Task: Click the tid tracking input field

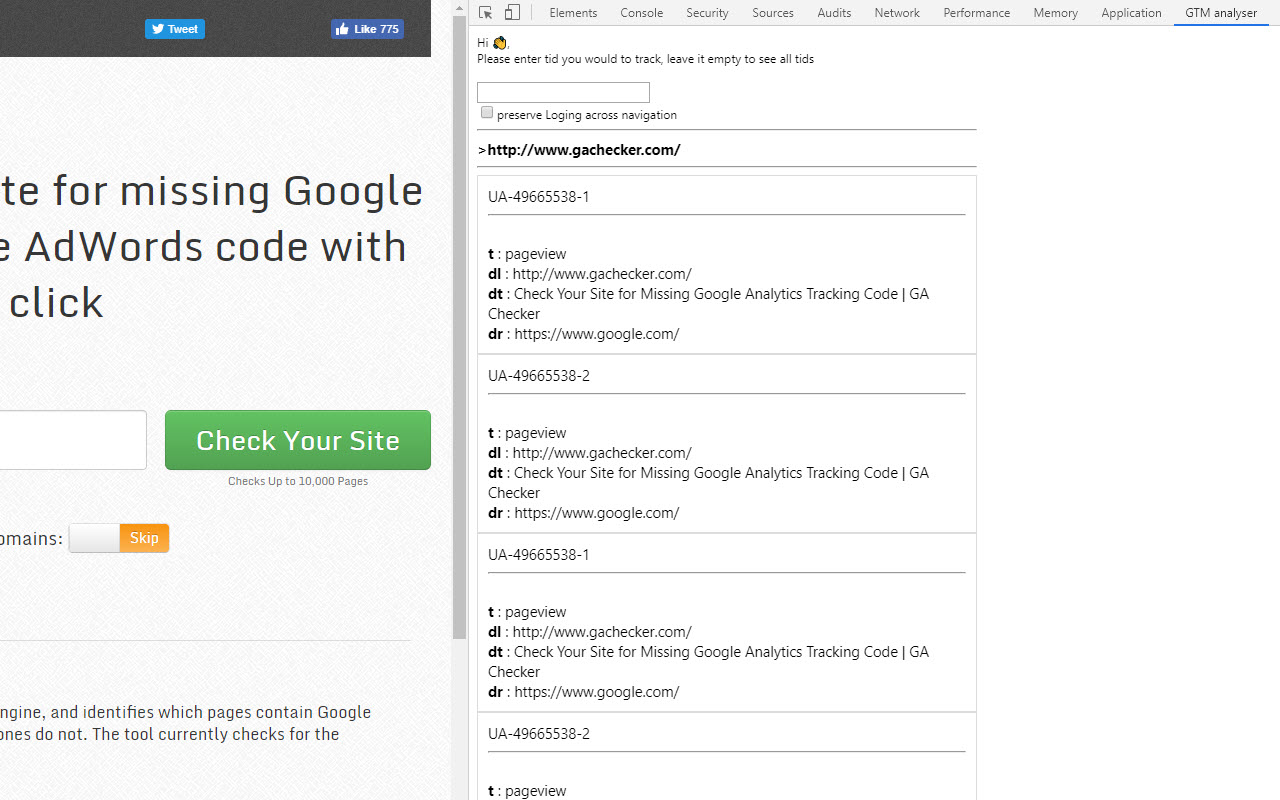Action: [563, 92]
